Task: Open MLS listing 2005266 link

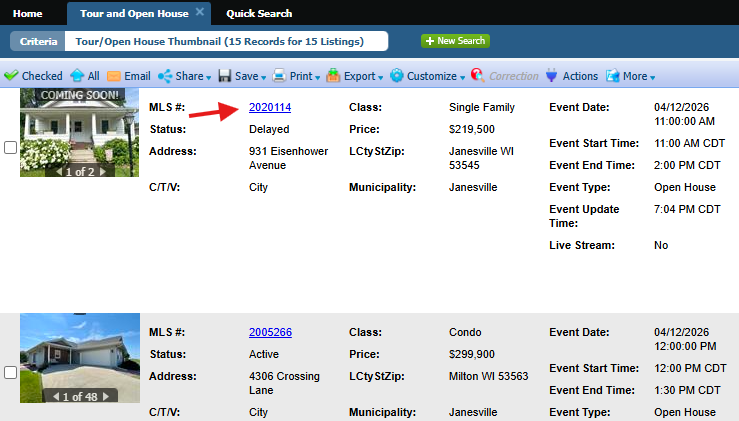Action: click(270, 332)
